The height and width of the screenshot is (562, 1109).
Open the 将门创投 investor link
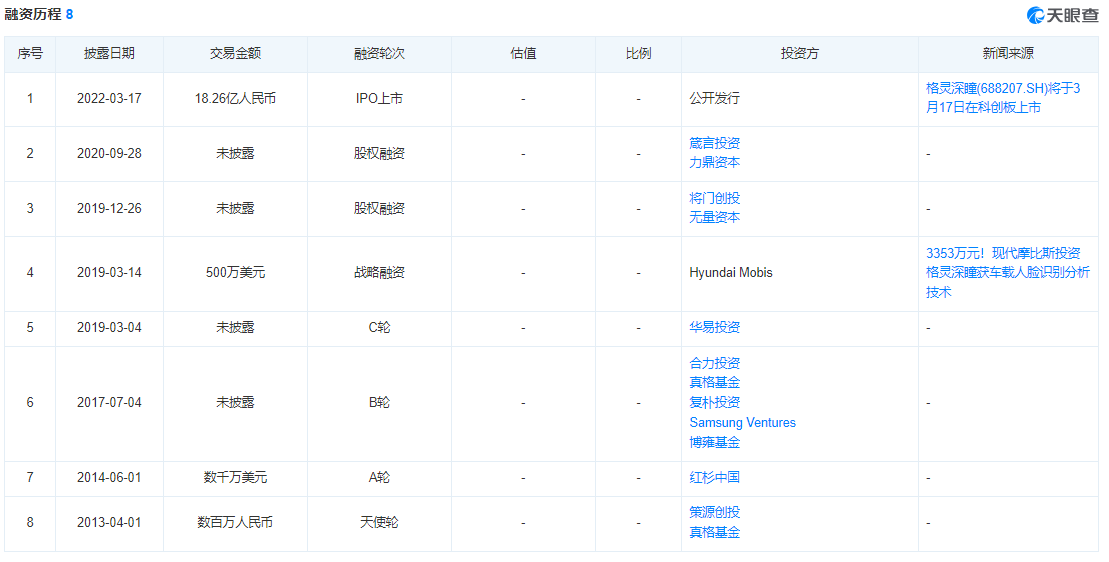coord(714,199)
